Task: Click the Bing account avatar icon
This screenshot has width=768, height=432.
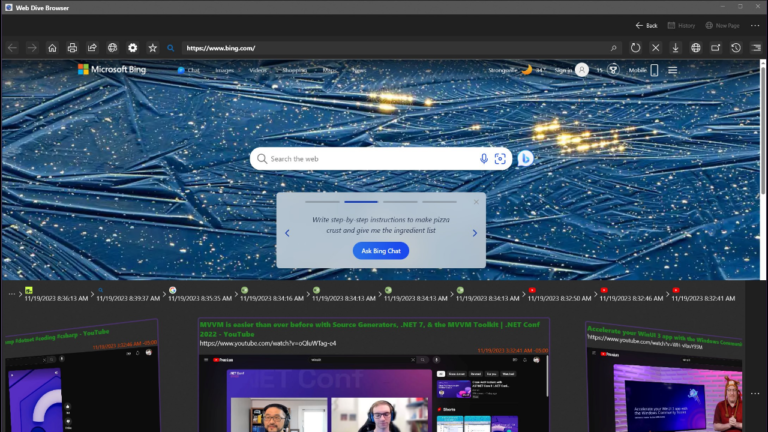Action: tap(582, 70)
